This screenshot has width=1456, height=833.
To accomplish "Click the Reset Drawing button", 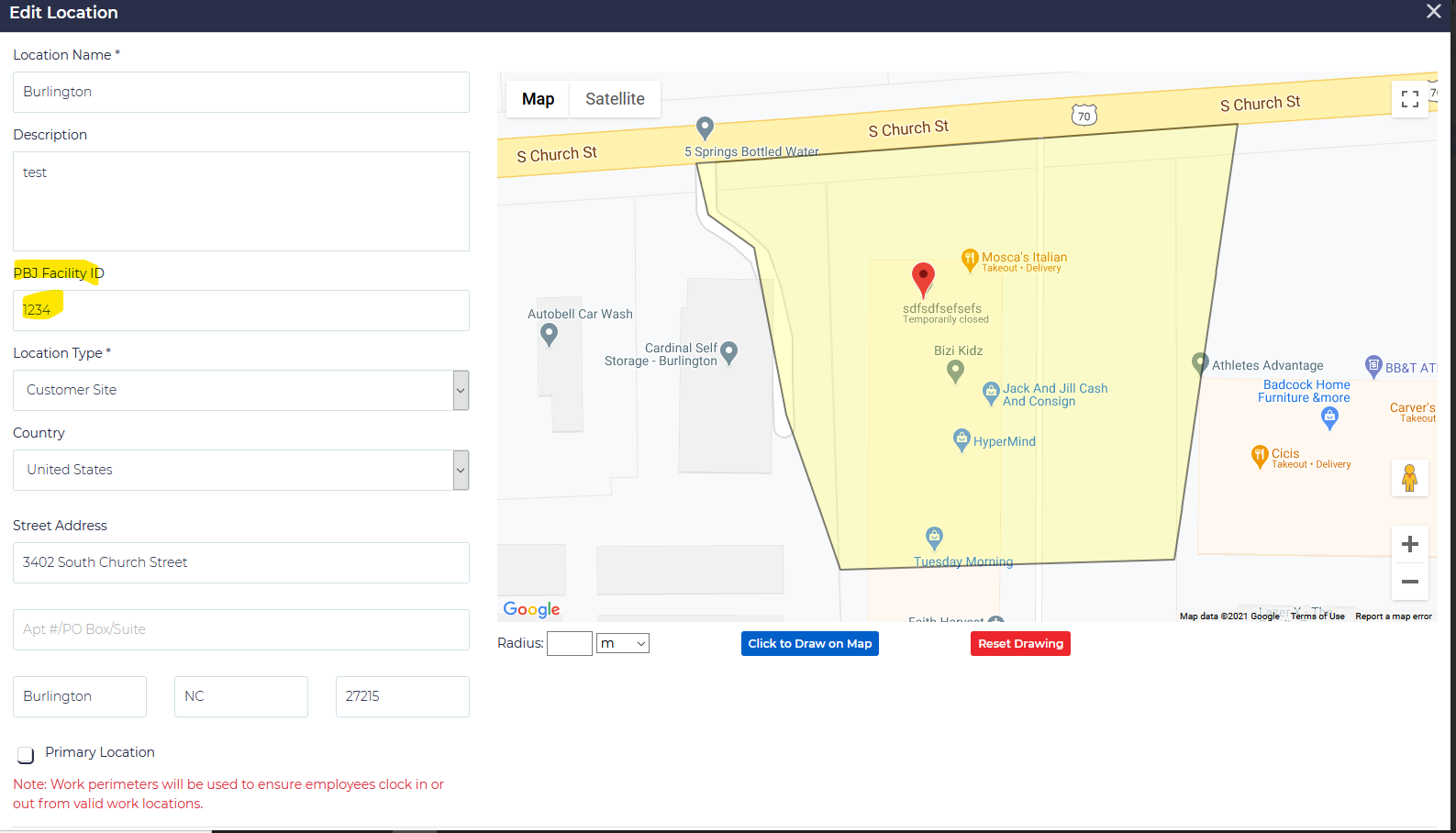I will click(1020, 644).
